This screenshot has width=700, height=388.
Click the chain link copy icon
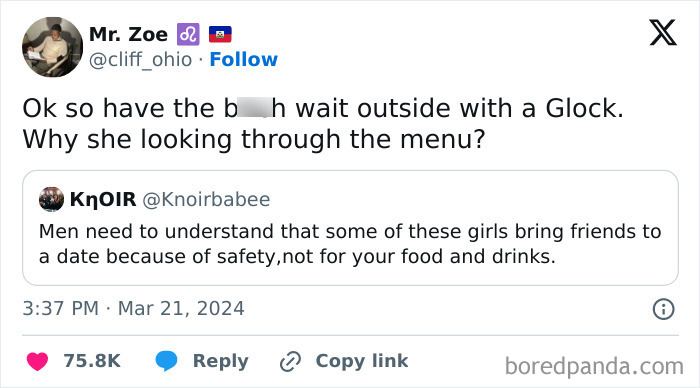click(x=291, y=361)
